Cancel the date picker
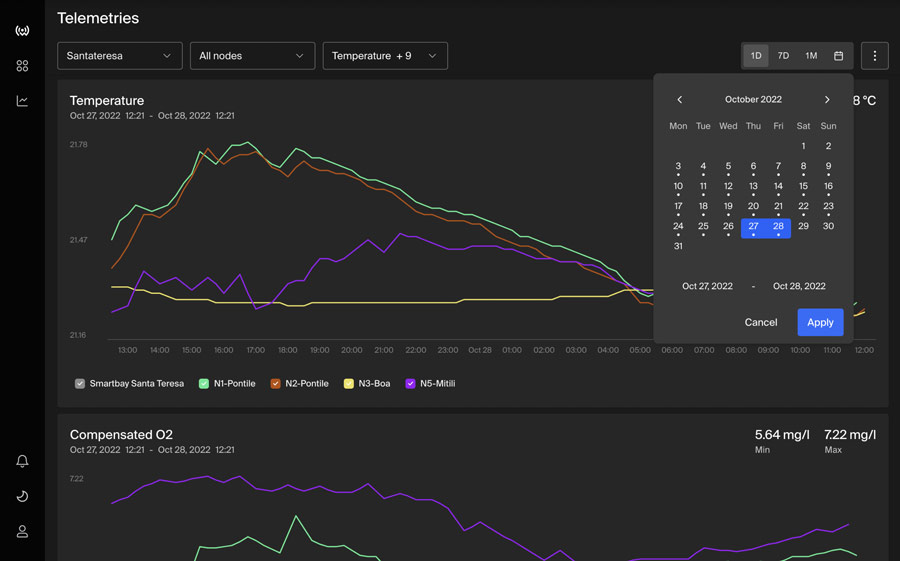 tap(761, 322)
